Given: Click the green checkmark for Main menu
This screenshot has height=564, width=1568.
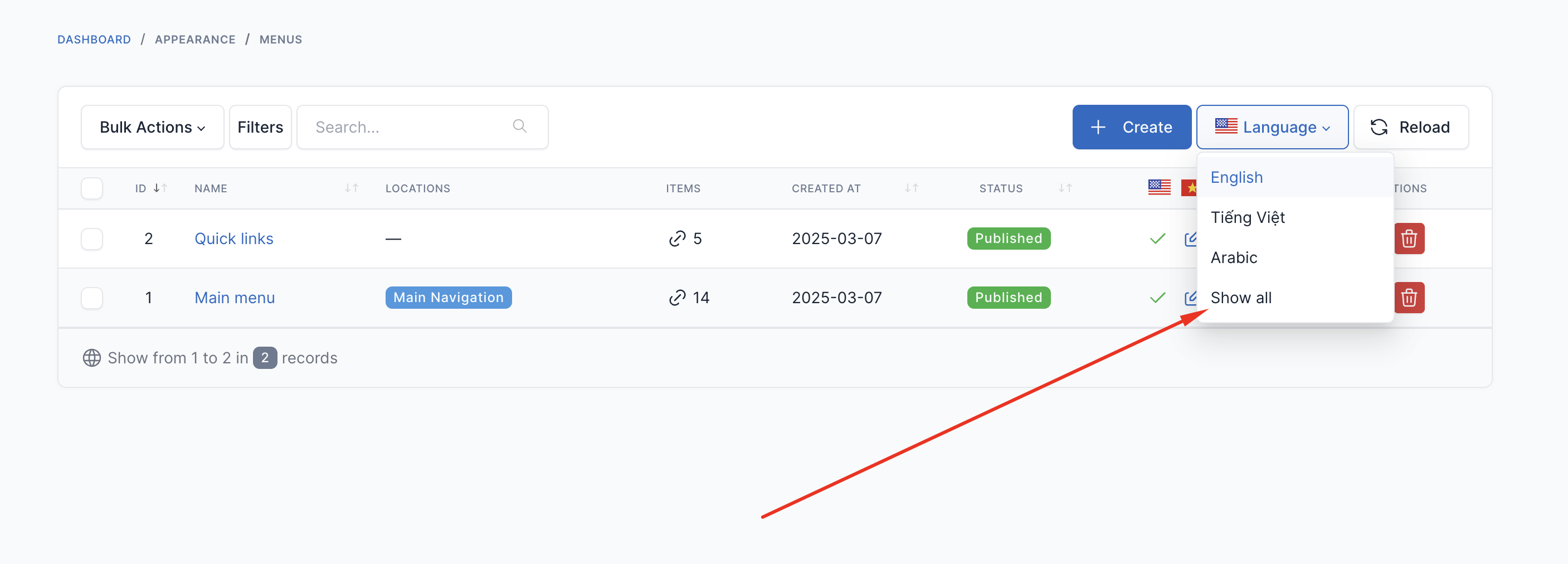Looking at the screenshot, I should click(x=1157, y=298).
